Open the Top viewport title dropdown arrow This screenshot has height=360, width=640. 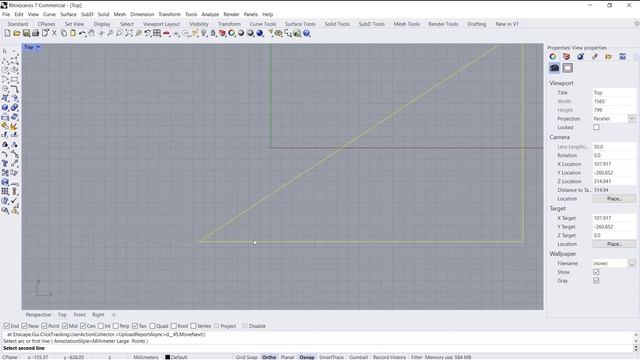(38, 47)
